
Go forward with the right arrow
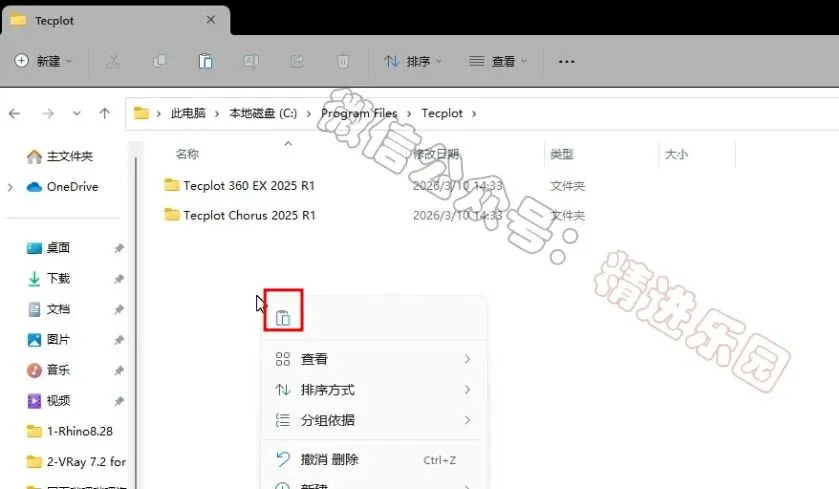48,113
